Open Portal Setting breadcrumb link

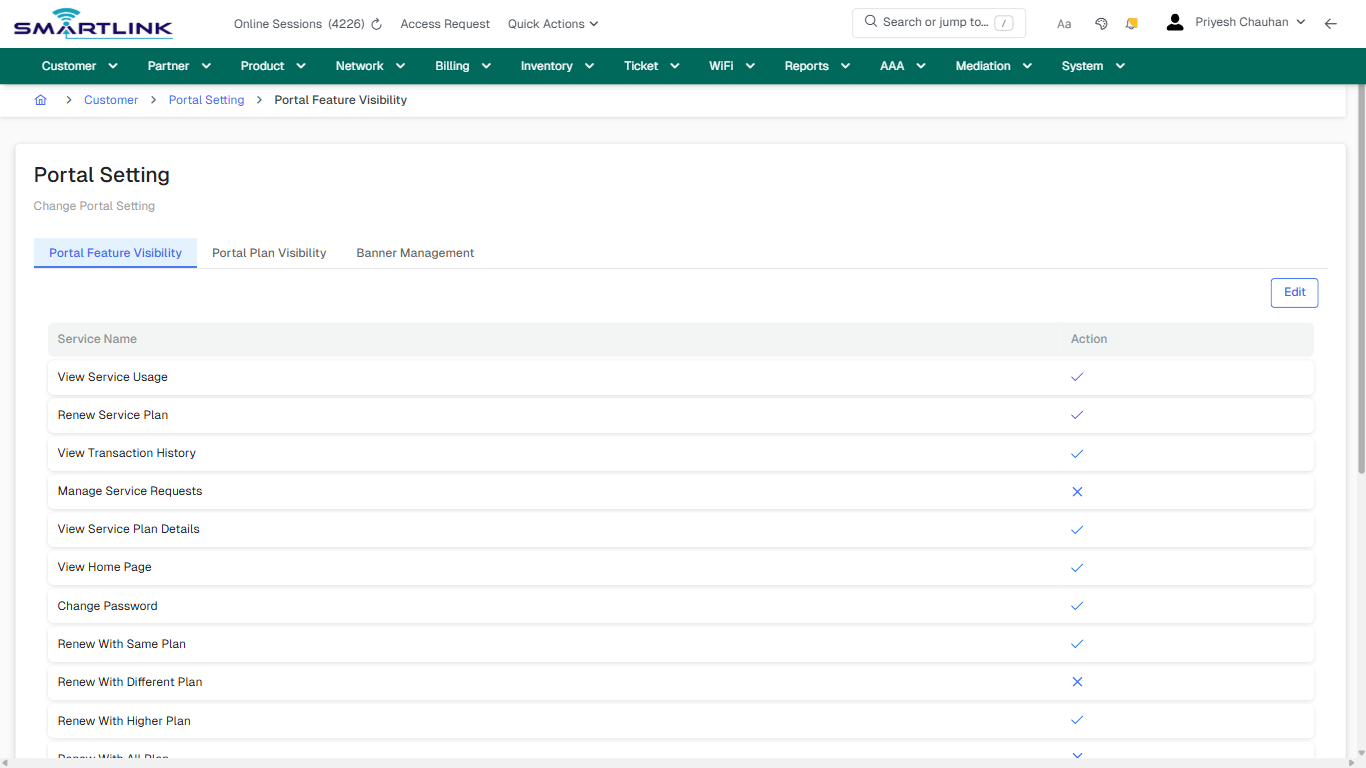(x=206, y=100)
